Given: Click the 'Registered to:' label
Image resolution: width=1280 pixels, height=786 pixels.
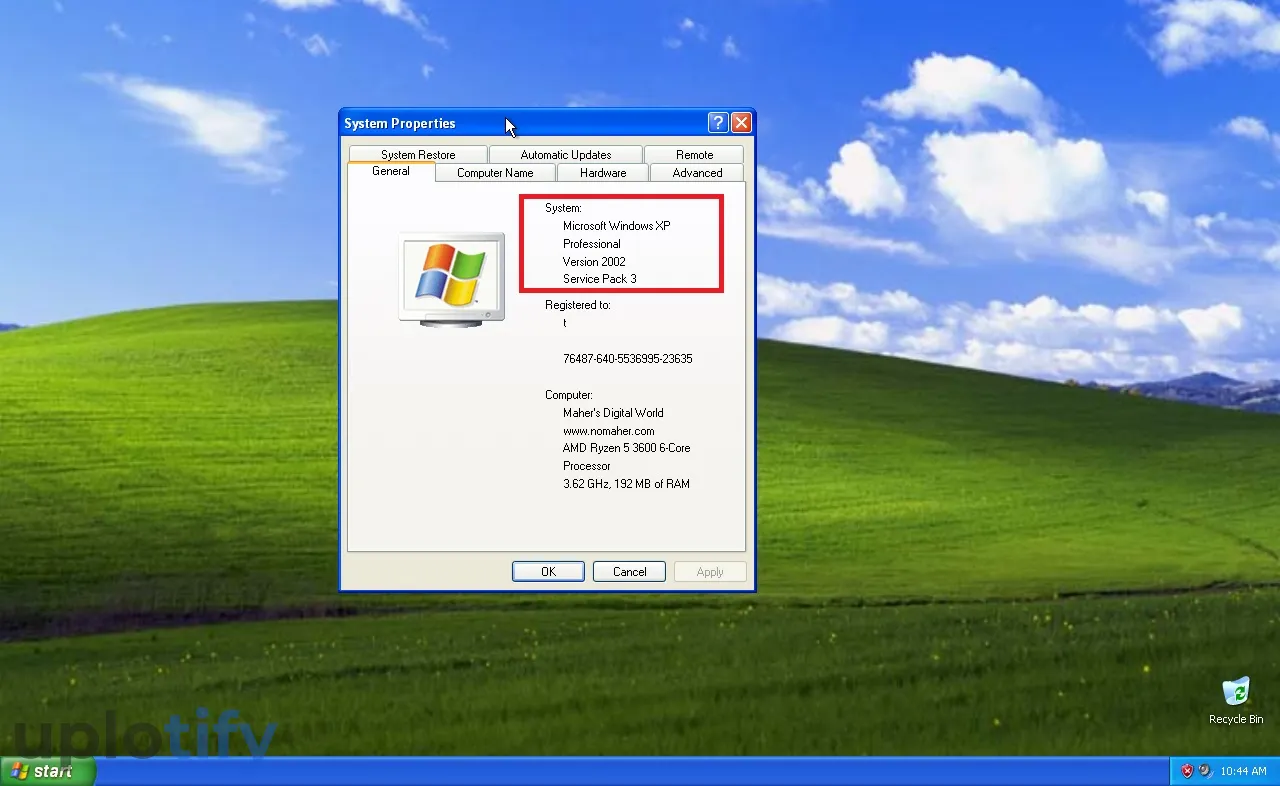Looking at the screenshot, I should 578,305.
